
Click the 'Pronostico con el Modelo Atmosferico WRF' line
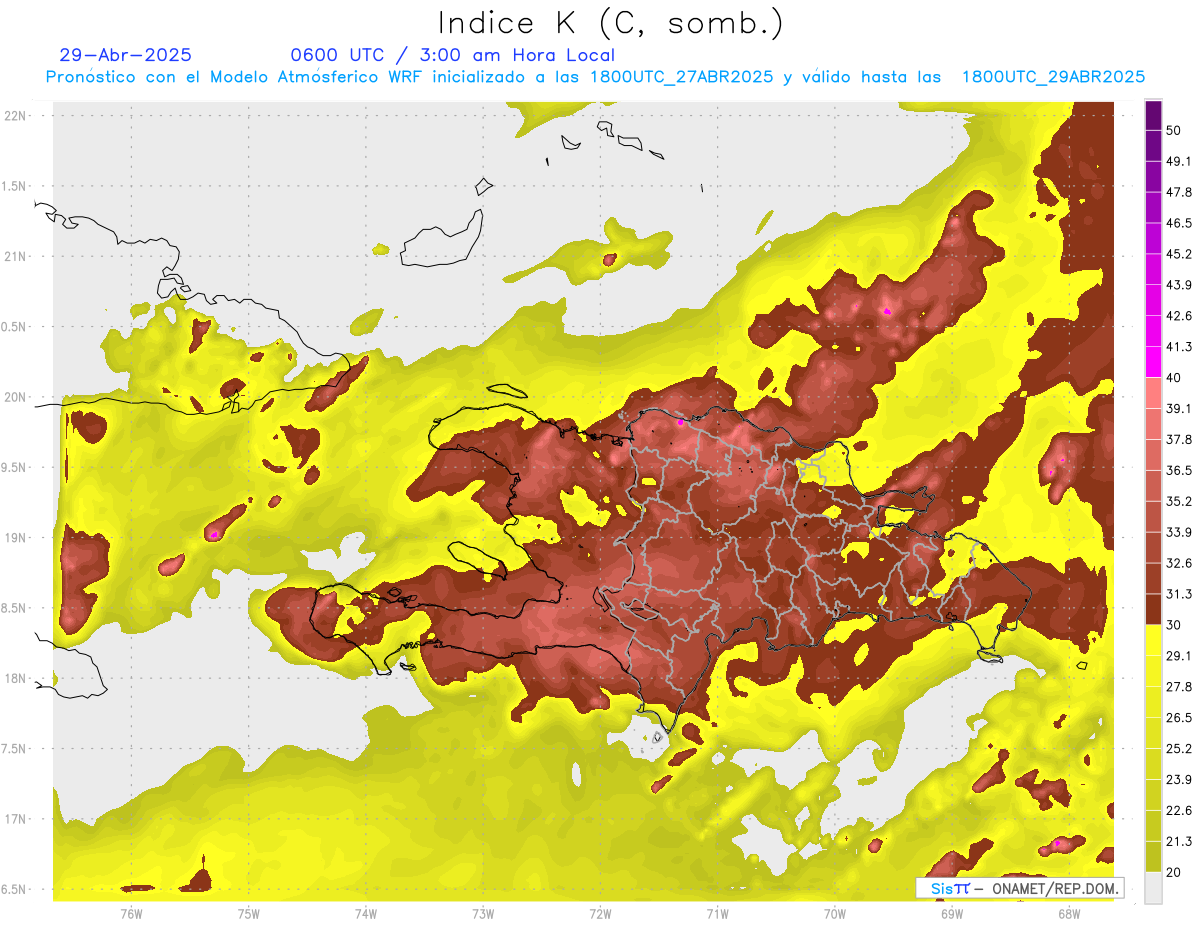(595, 77)
